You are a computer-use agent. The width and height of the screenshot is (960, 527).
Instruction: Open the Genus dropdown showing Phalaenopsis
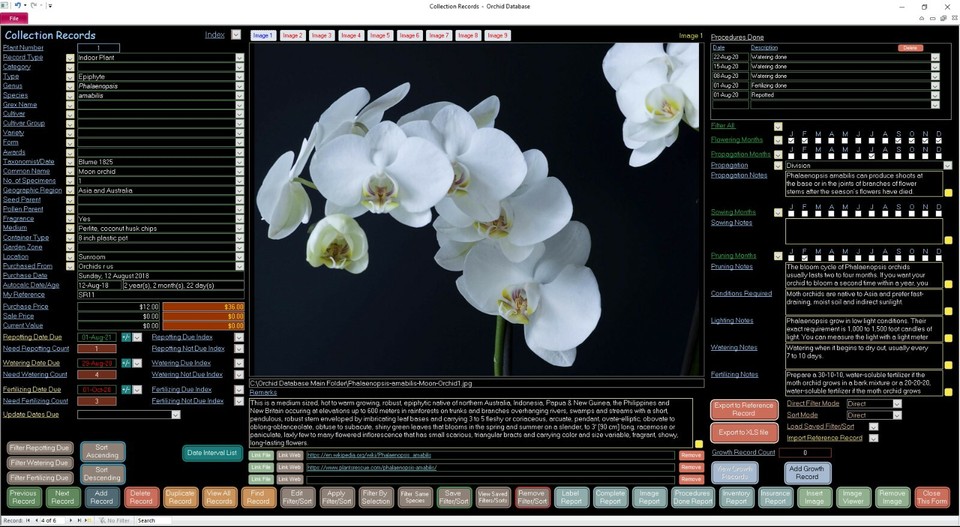click(239, 86)
